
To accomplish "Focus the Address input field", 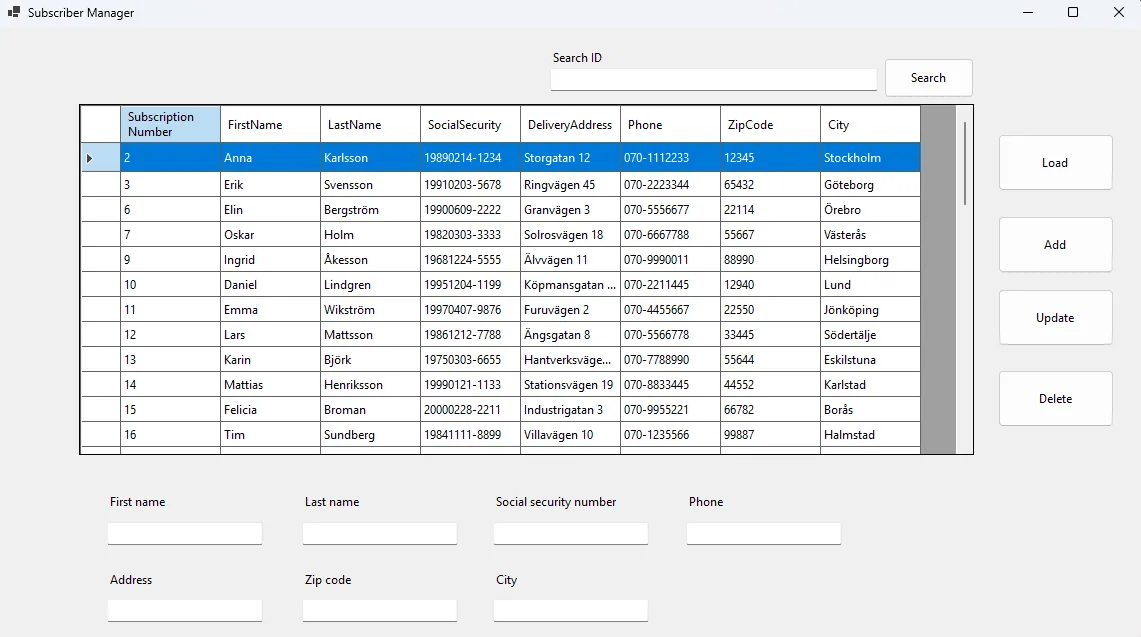I will click(x=185, y=611).
